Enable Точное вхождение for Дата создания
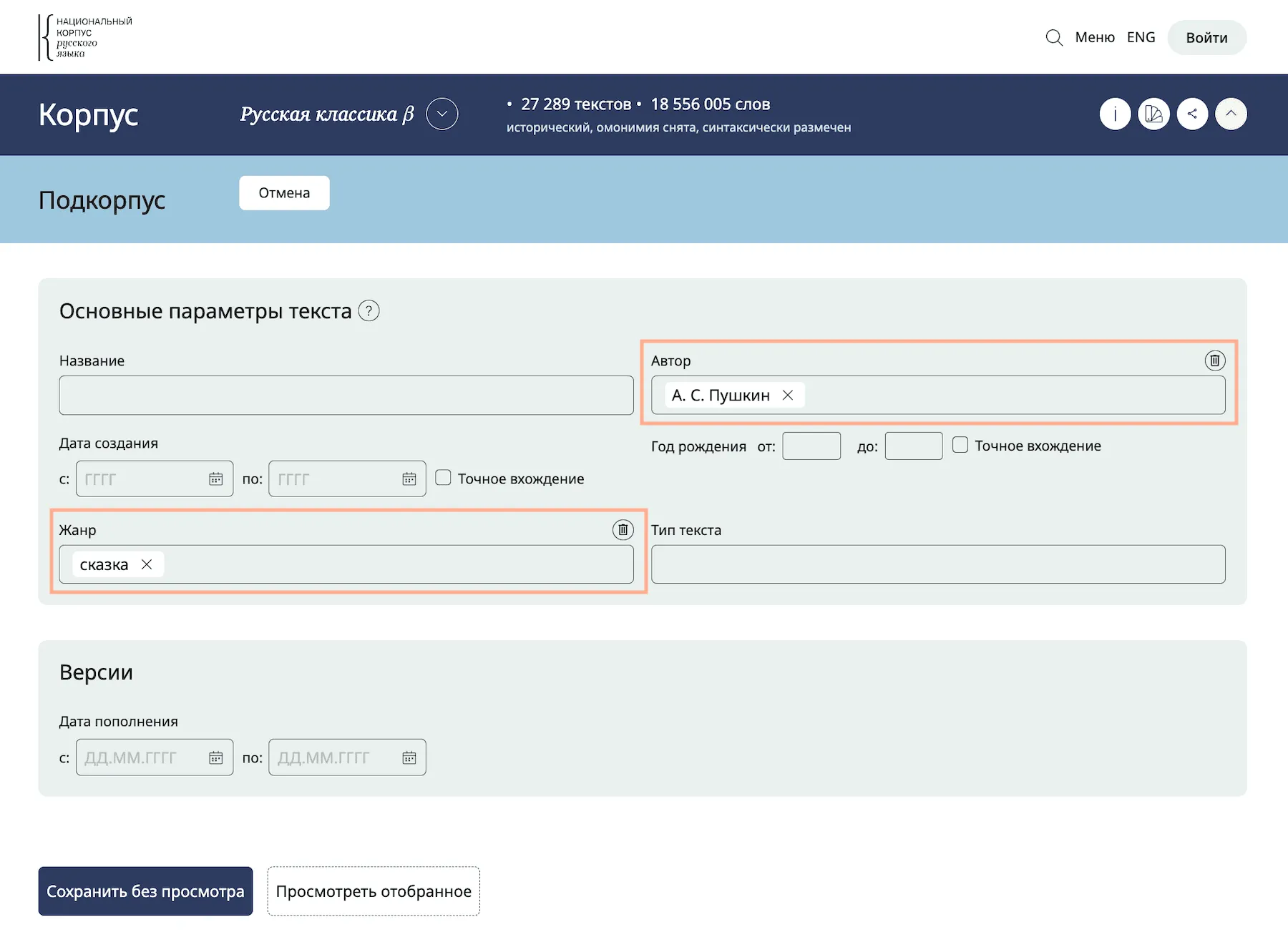 pyautogui.click(x=443, y=478)
